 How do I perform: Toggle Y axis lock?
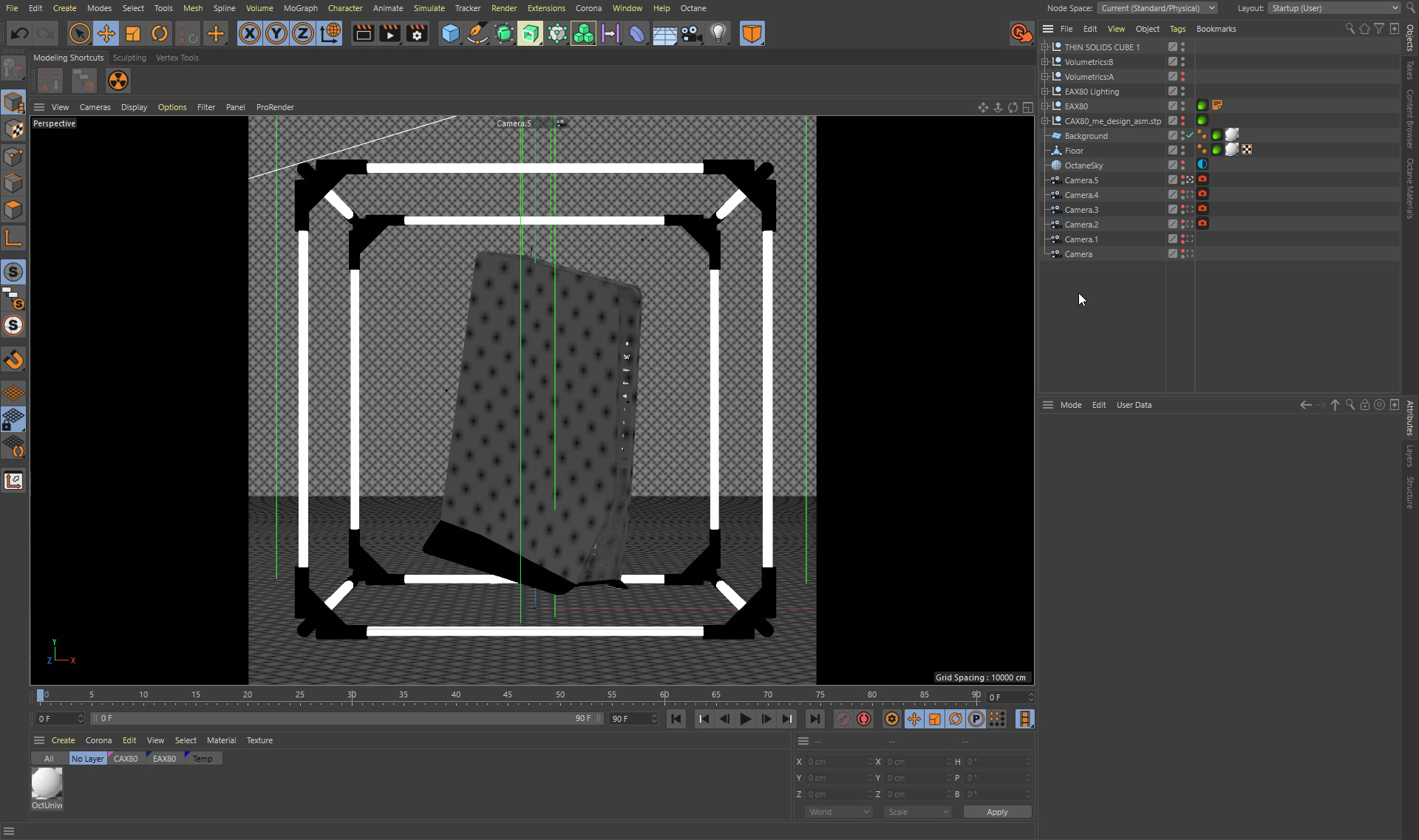click(276, 33)
